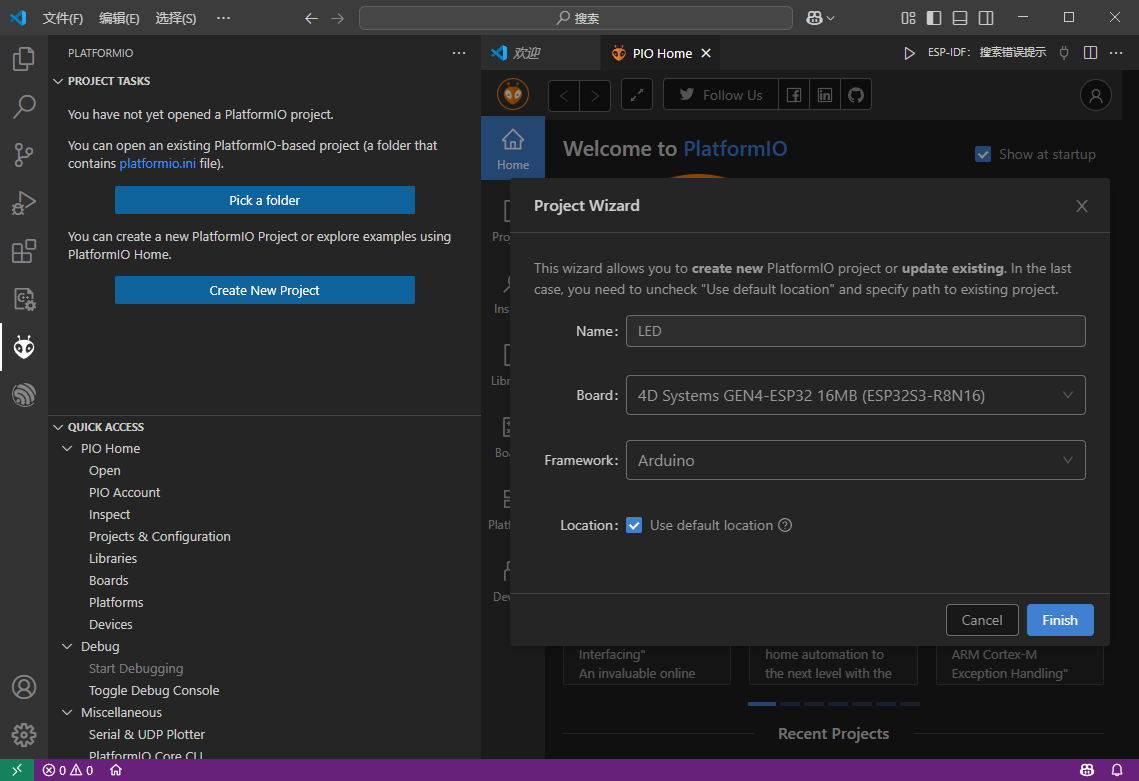Collapse the QUICK ACCESS section
The width and height of the screenshot is (1139, 781).
(x=58, y=427)
